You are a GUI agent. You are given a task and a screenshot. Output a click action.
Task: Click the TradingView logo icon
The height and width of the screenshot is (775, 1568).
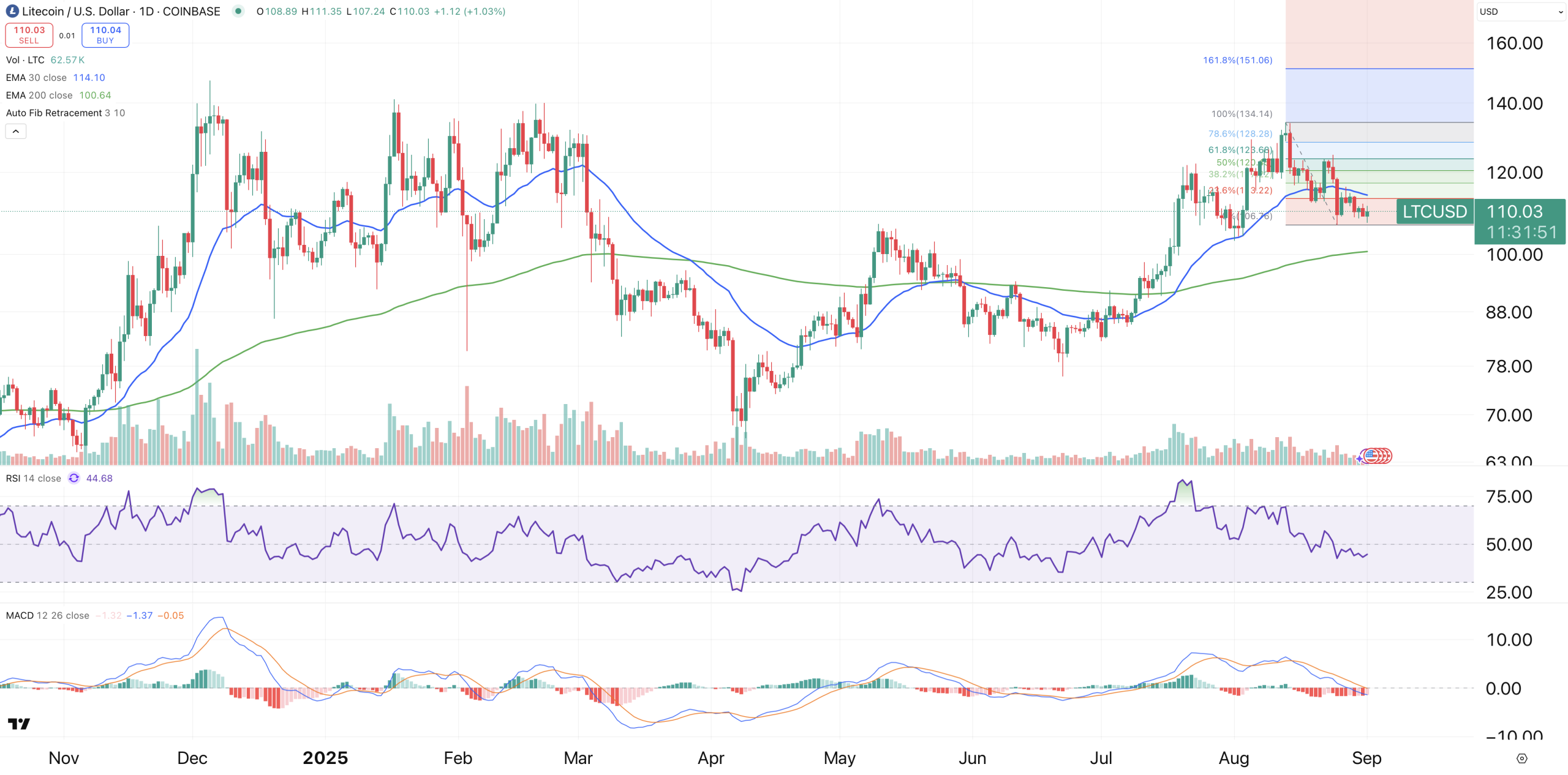point(19,724)
